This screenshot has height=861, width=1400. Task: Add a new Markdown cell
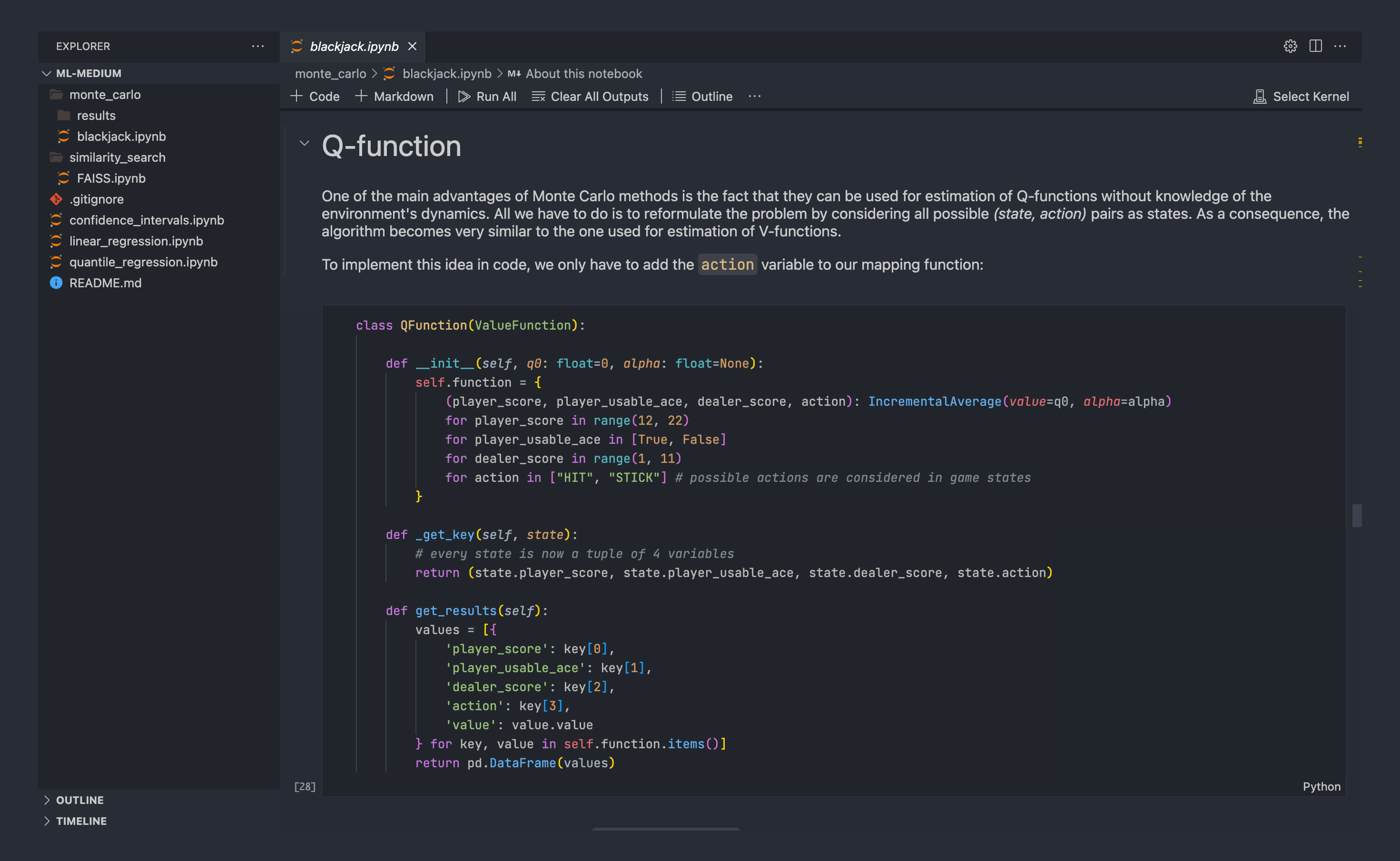(394, 96)
